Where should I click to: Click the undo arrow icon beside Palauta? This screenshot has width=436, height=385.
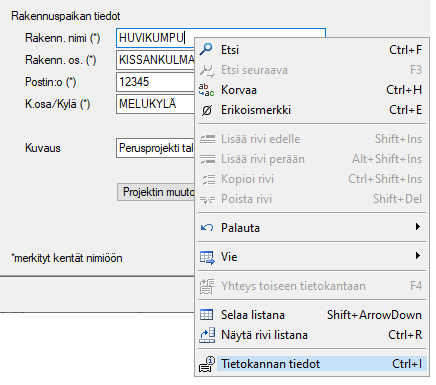(x=207, y=228)
